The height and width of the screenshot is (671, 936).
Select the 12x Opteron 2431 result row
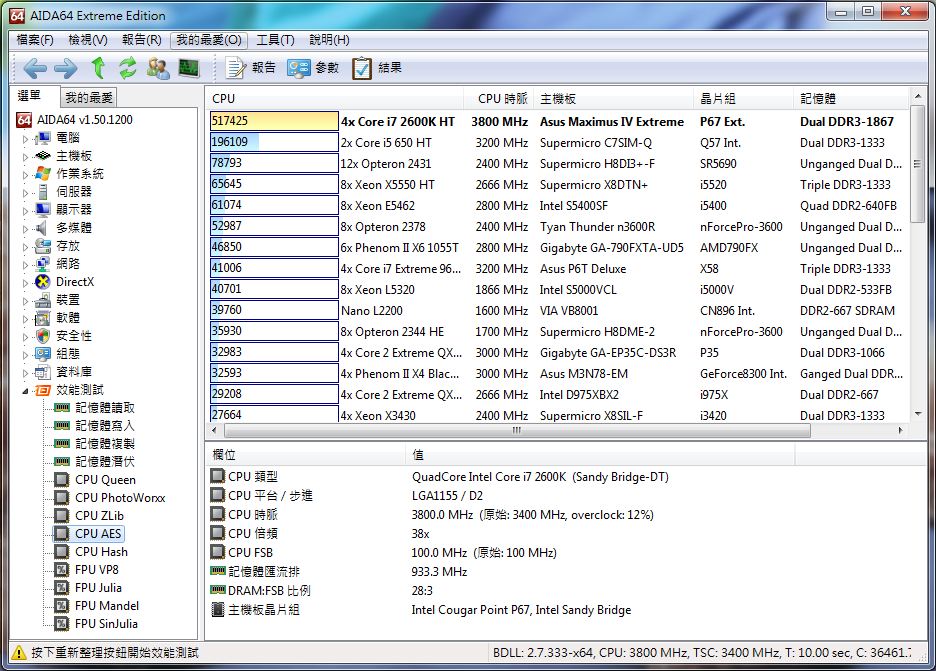click(558, 164)
